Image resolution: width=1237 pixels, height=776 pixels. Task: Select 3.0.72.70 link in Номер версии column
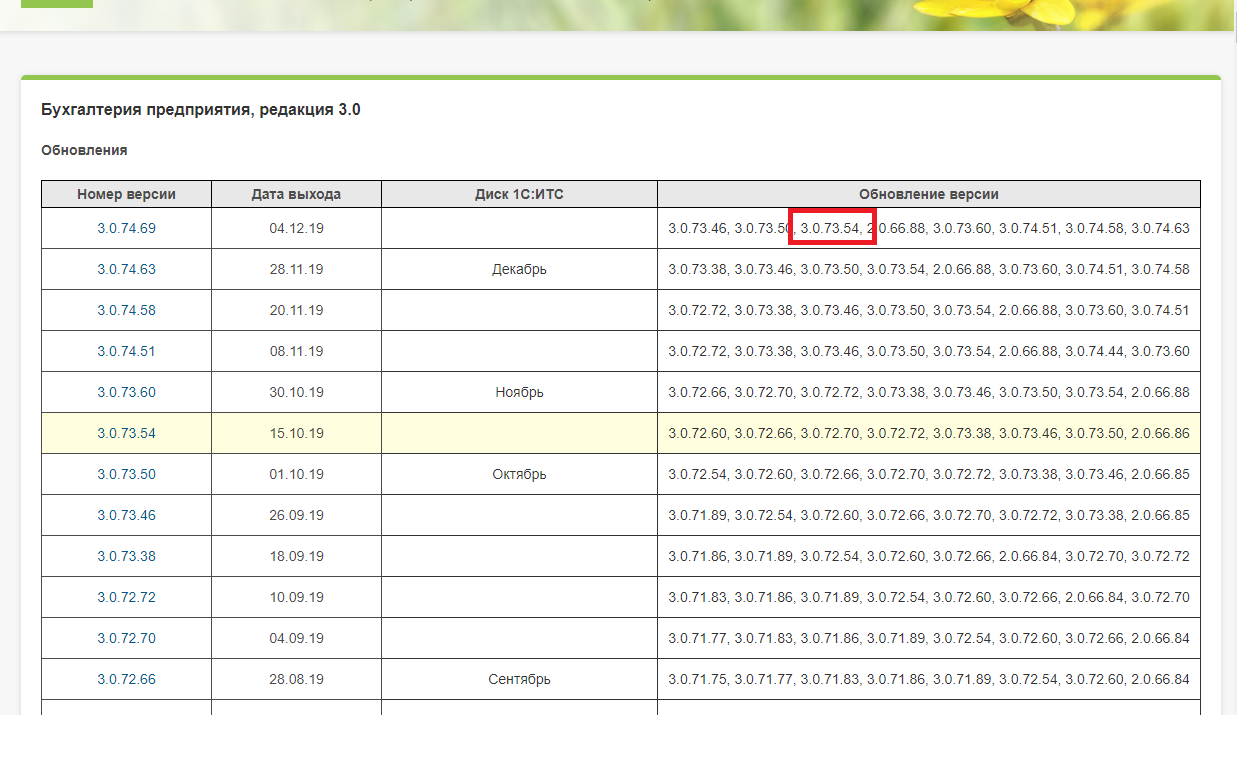126,638
